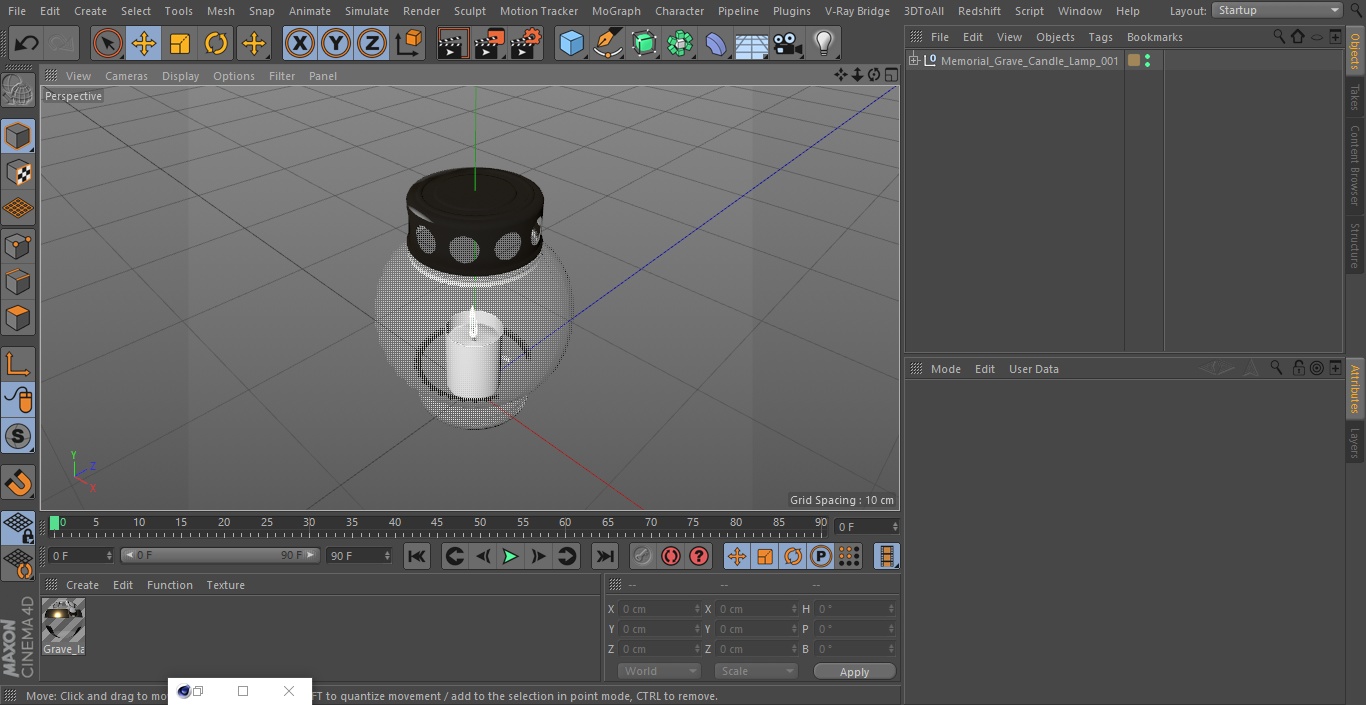Switch to Edges mode
This screenshot has width=1366, height=705.
click(x=18, y=281)
